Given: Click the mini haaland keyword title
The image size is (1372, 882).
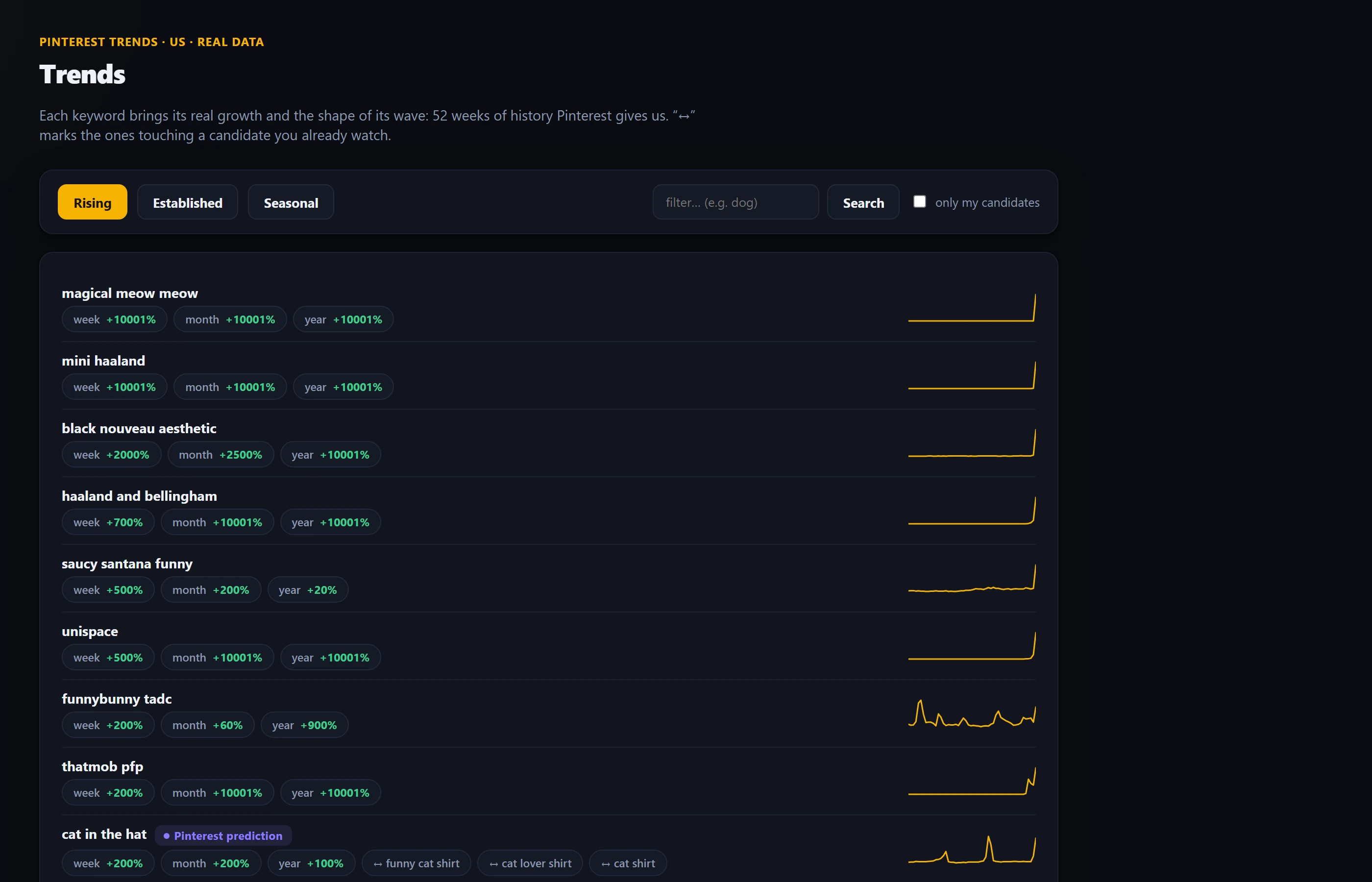Looking at the screenshot, I should [104, 361].
